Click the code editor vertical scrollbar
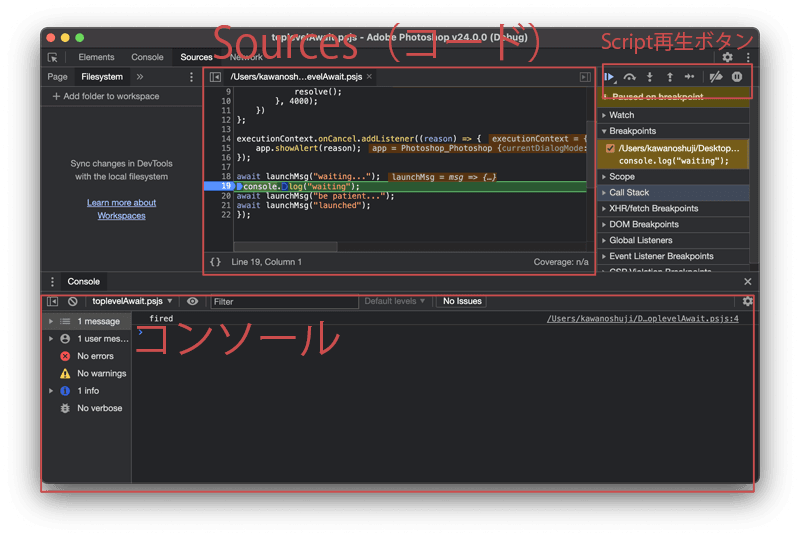 (590, 156)
